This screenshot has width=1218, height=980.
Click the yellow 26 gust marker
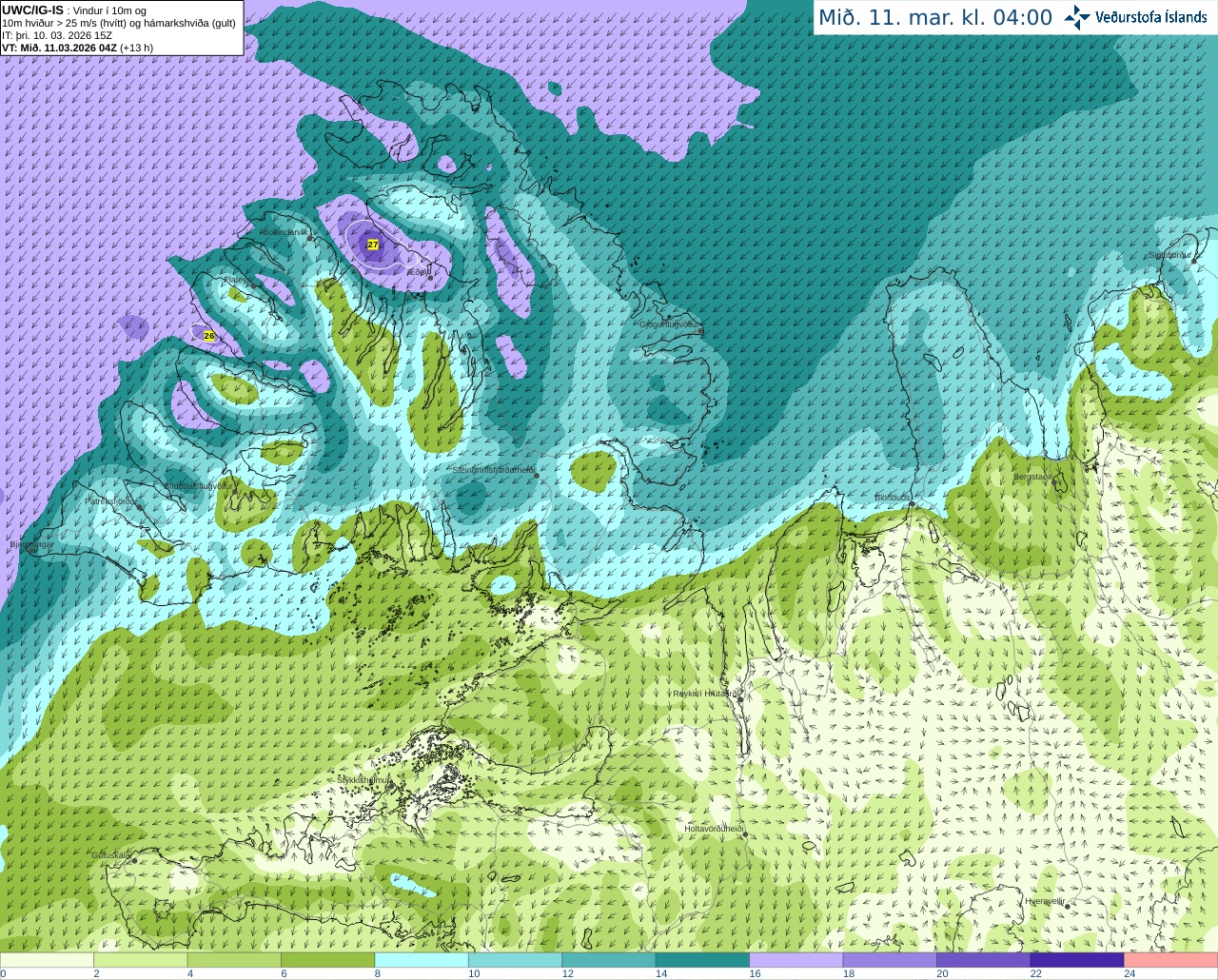209,336
